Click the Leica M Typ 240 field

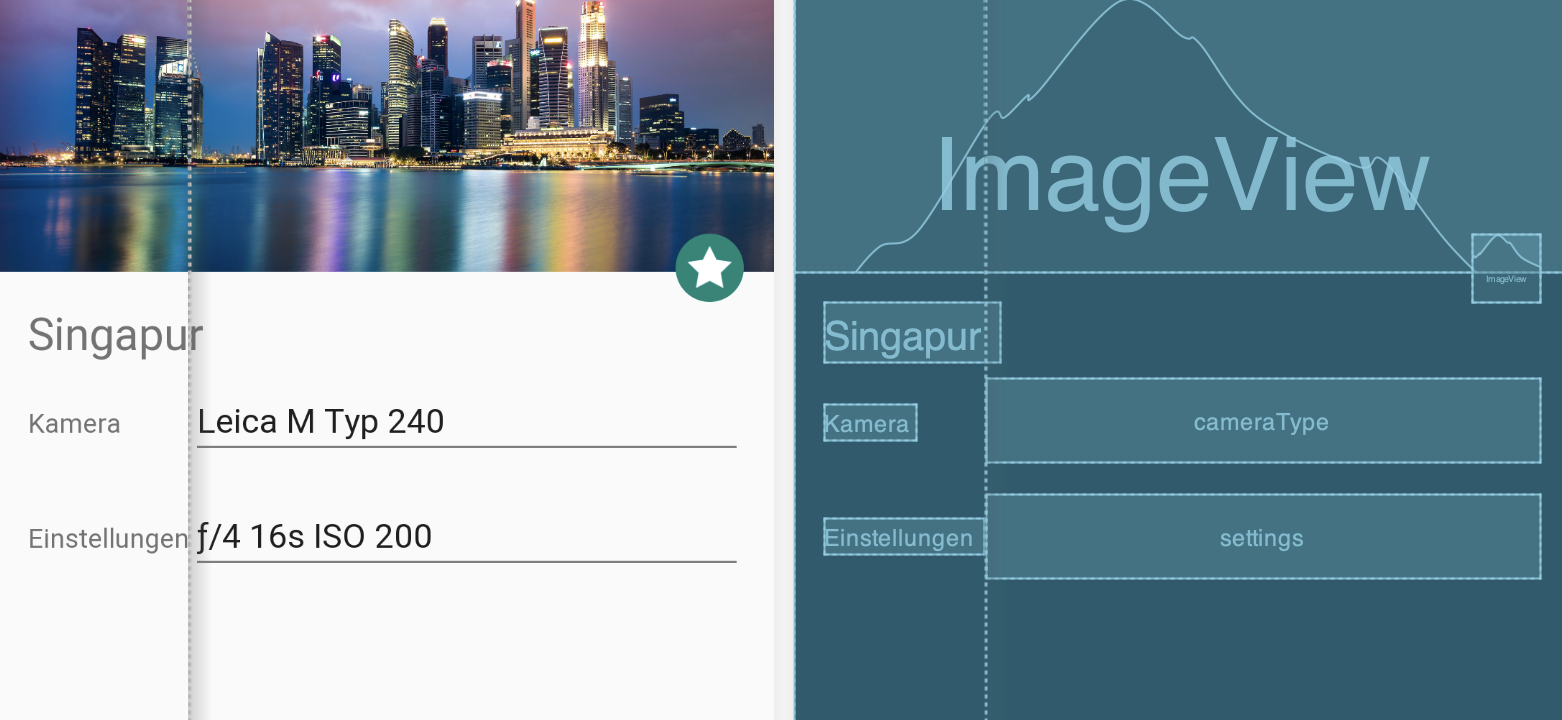pyautogui.click(x=466, y=422)
